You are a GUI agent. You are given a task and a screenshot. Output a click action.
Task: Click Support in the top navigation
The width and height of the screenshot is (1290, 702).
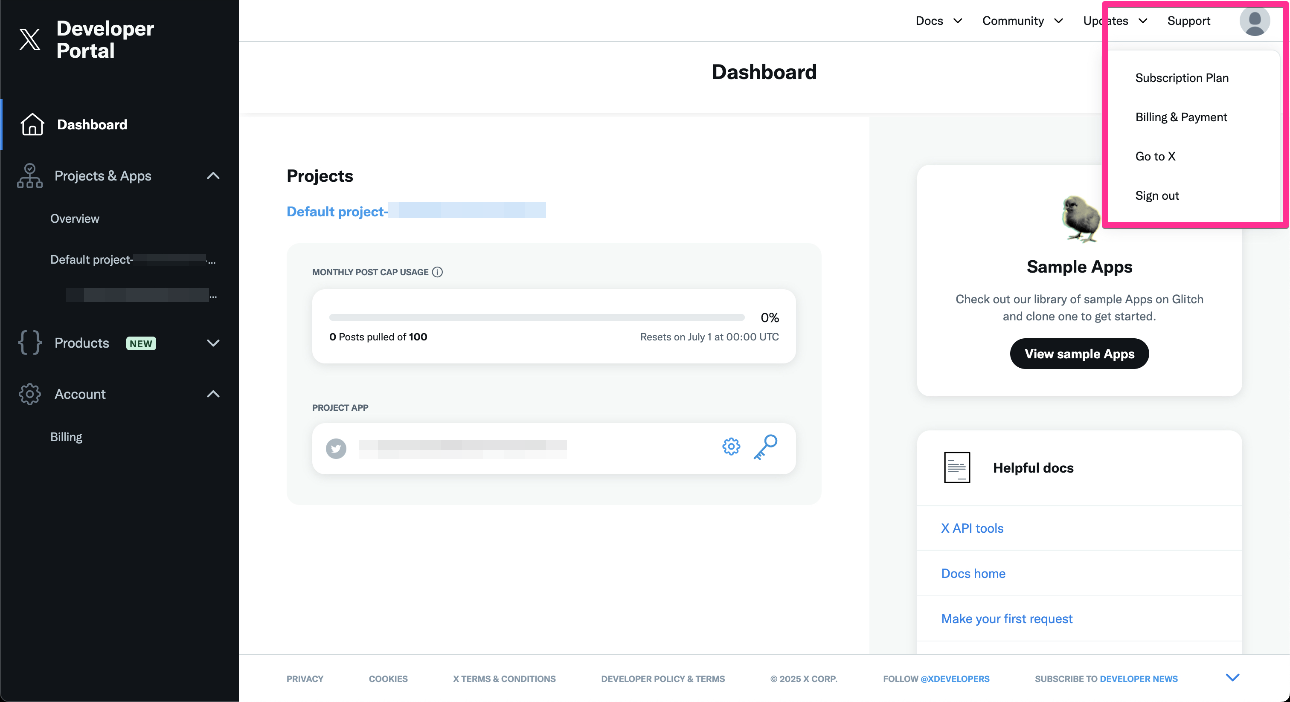[1189, 21]
